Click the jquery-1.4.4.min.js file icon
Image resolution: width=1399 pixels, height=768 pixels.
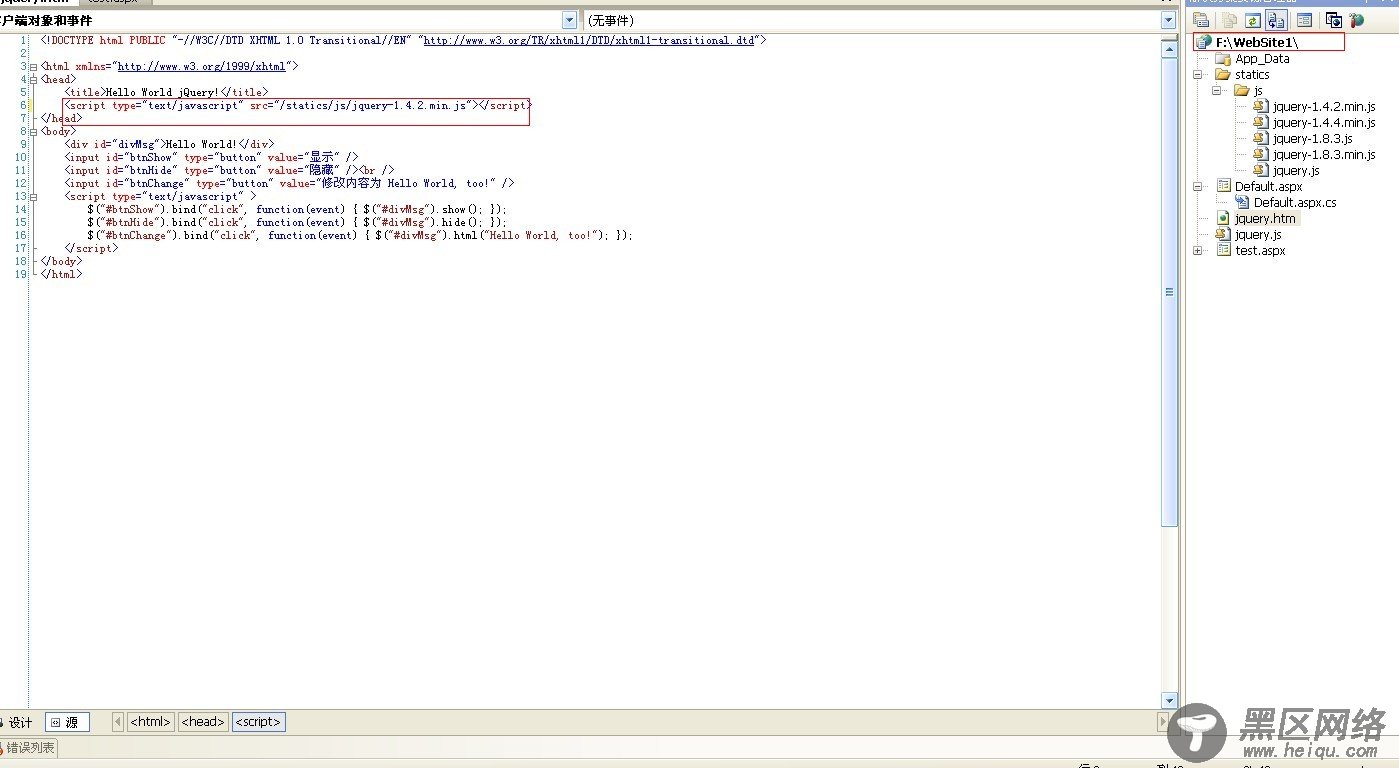1261,123
